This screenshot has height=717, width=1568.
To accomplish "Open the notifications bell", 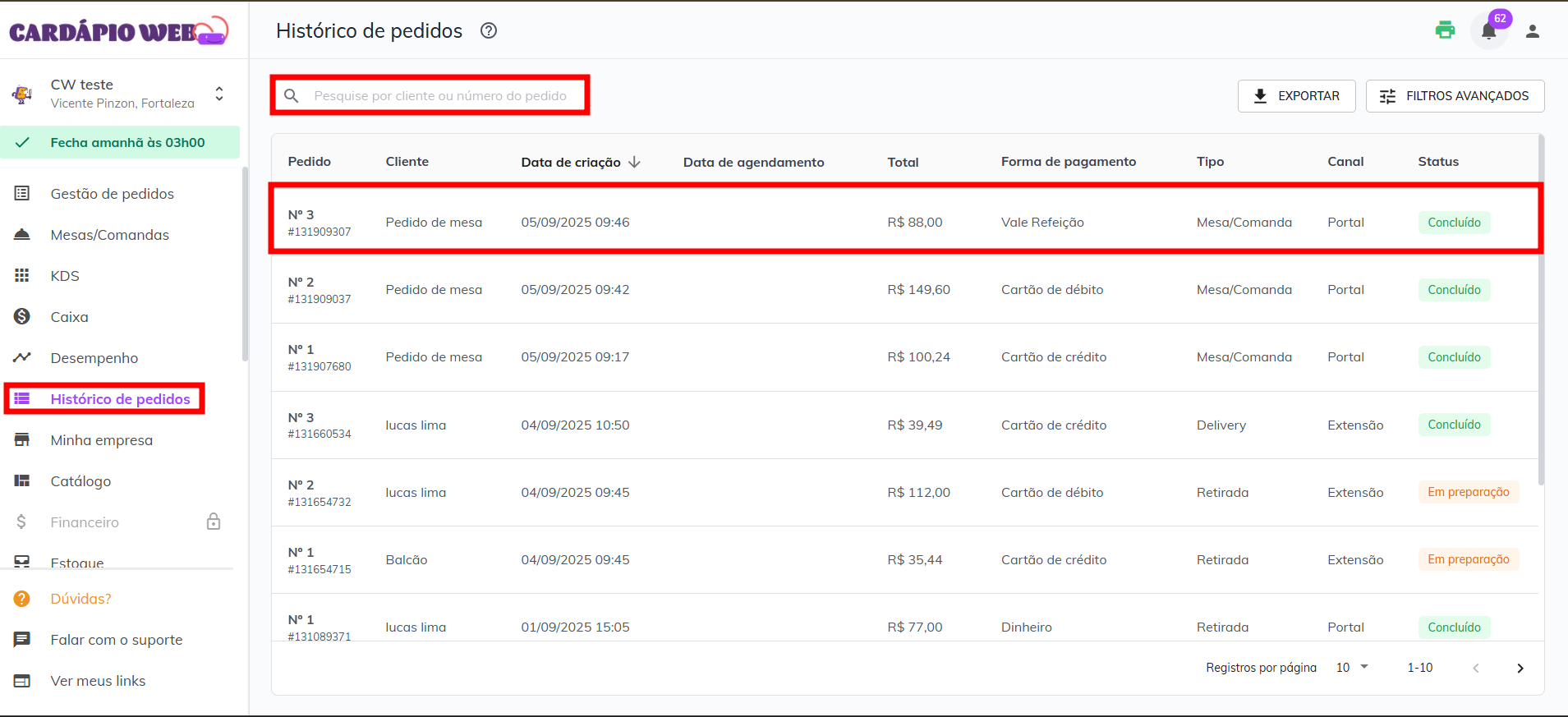I will coord(1488,32).
